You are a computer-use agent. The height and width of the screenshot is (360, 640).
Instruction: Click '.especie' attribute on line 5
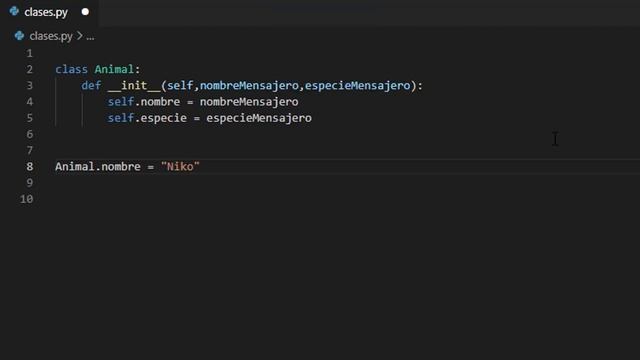tap(160, 118)
